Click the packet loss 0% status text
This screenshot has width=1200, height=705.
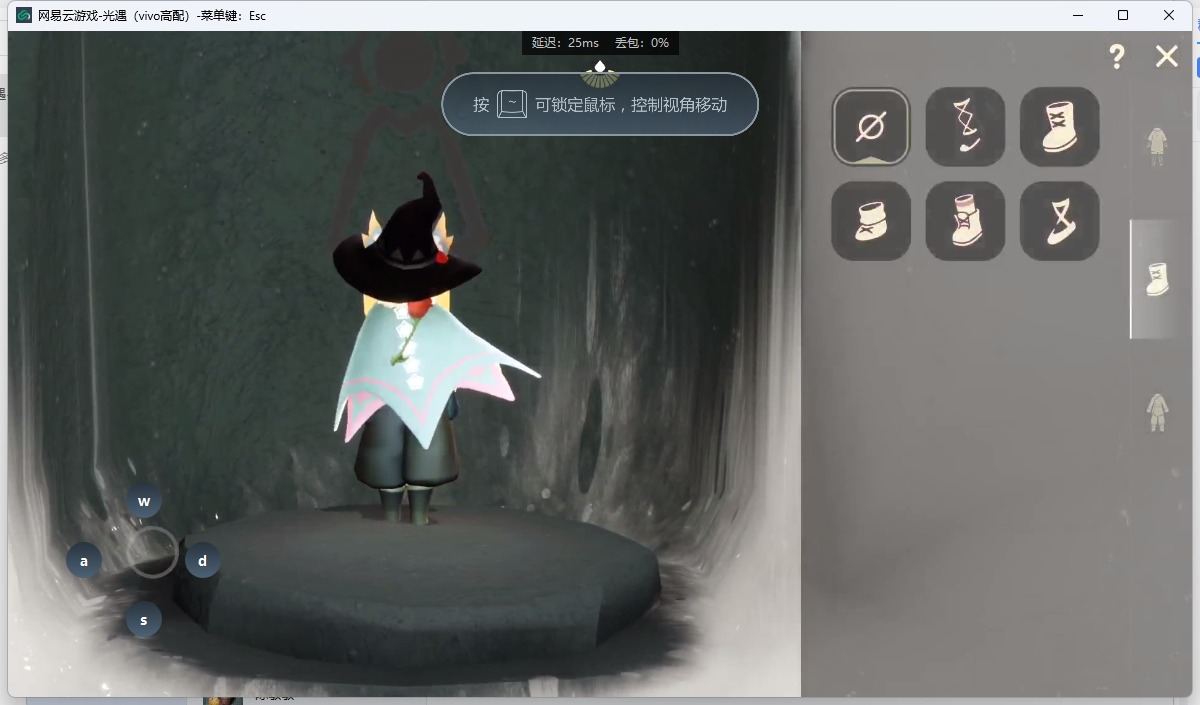tap(642, 43)
